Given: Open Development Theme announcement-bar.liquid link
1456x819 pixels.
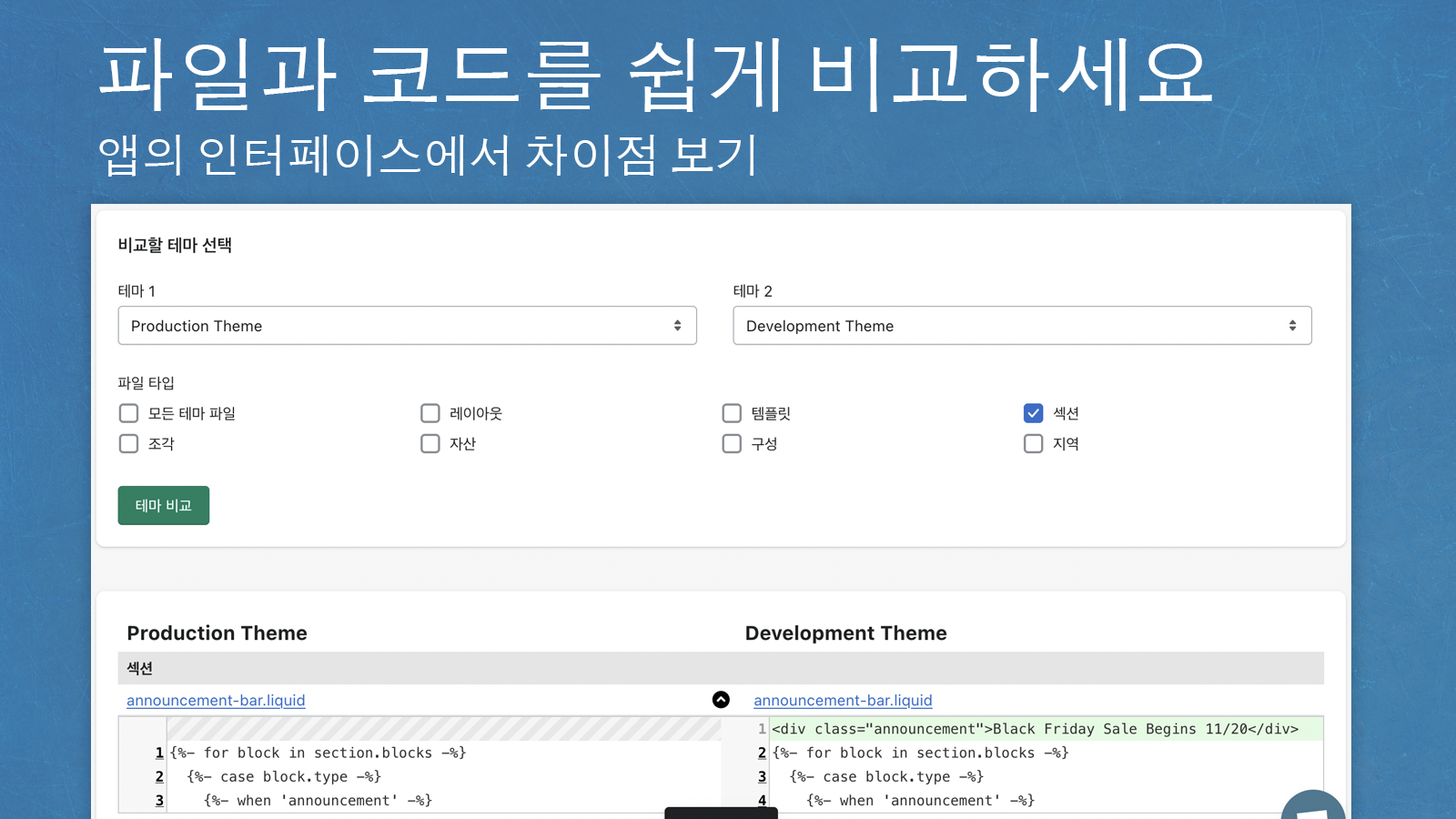Looking at the screenshot, I should [x=843, y=701].
